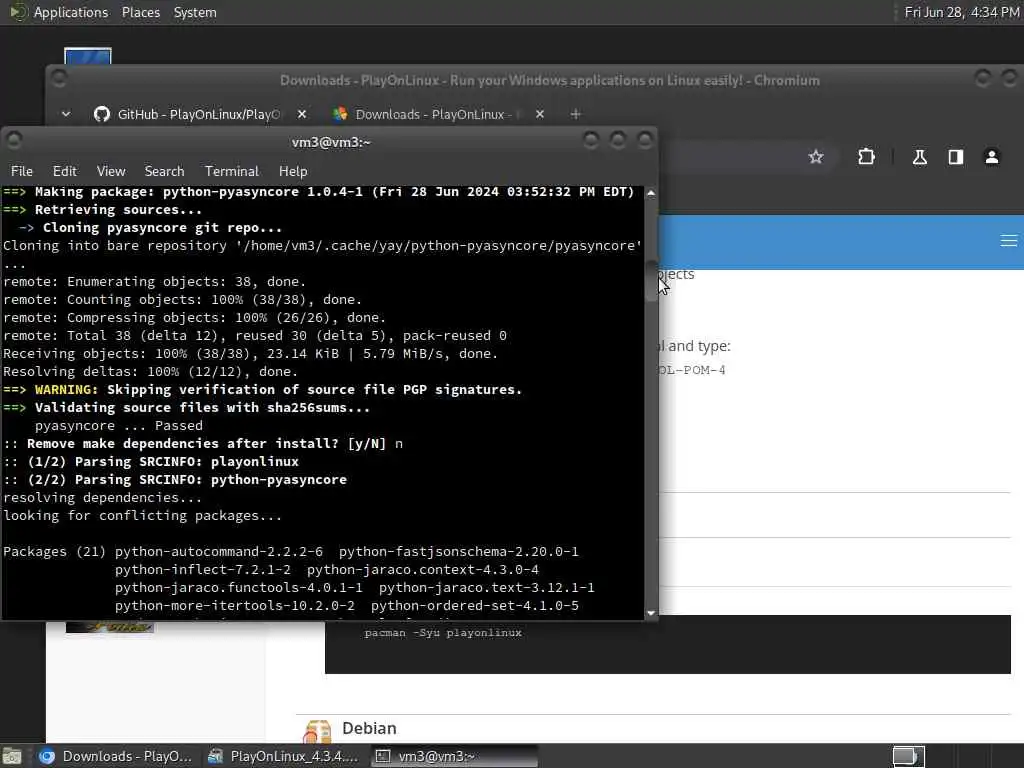1024x768 pixels.
Task: Click terminal window title vm3@vm3:~
Action: tap(331, 142)
